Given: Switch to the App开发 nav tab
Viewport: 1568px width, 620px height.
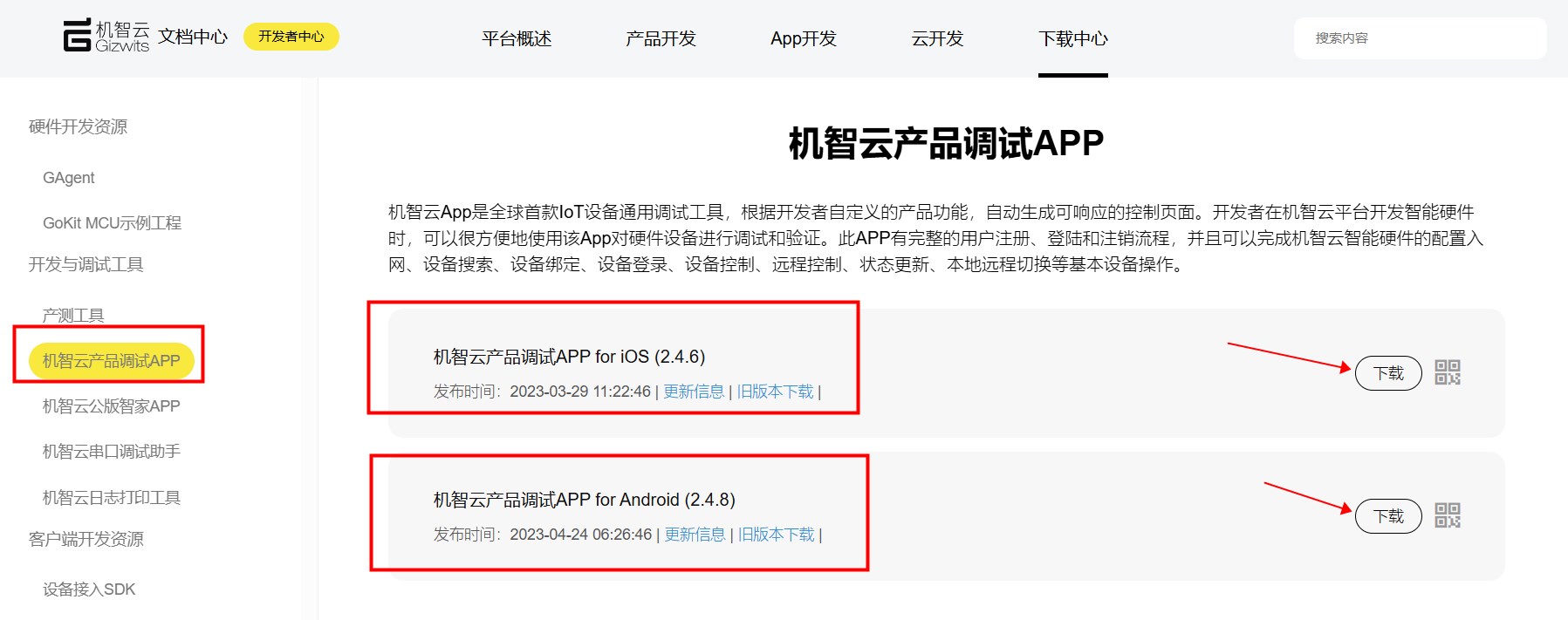Looking at the screenshot, I should click(804, 38).
